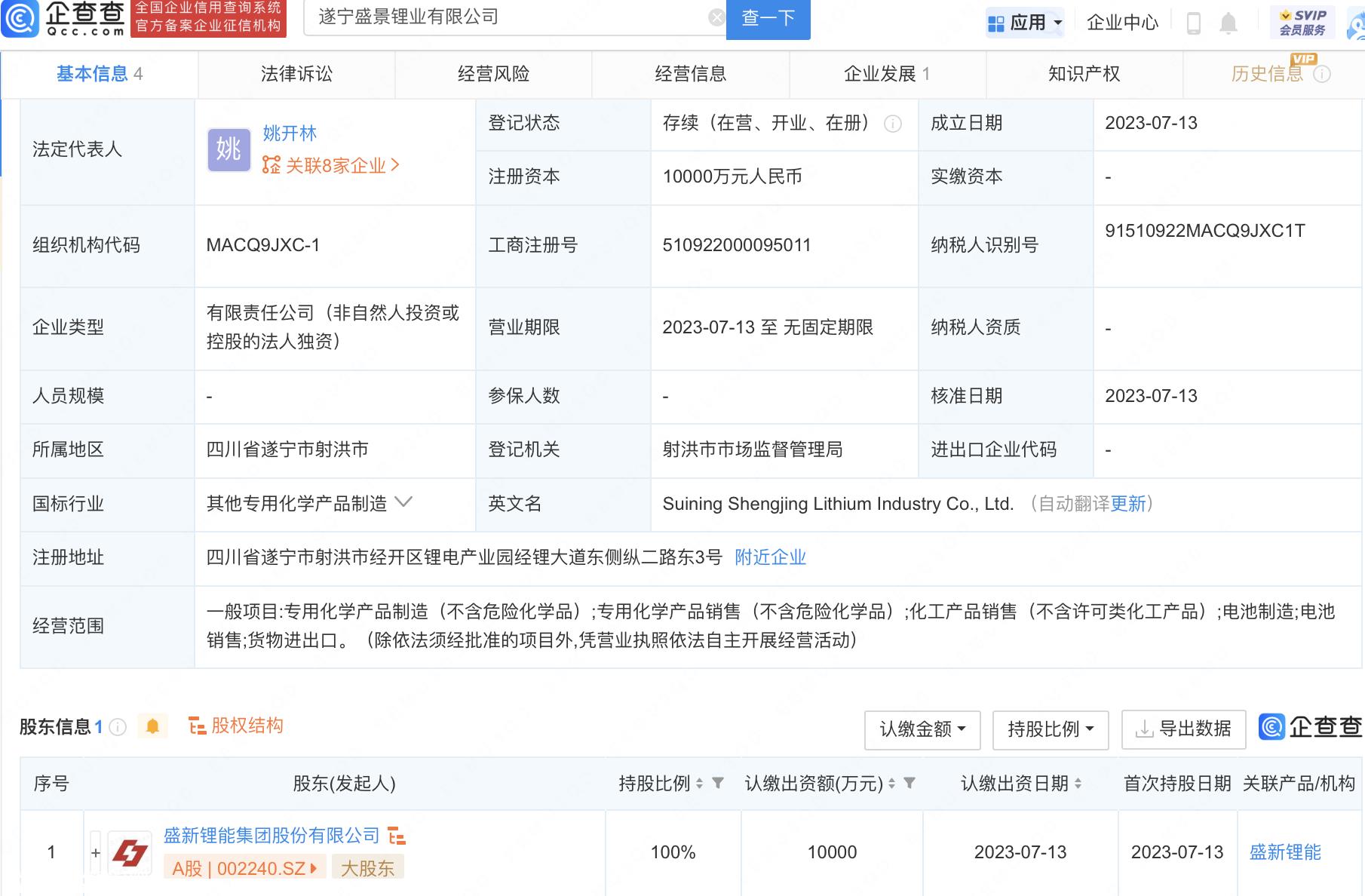1365x896 pixels.
Task: Expand the 国标行业 industry chevron
Action: [x=403, y=502]
